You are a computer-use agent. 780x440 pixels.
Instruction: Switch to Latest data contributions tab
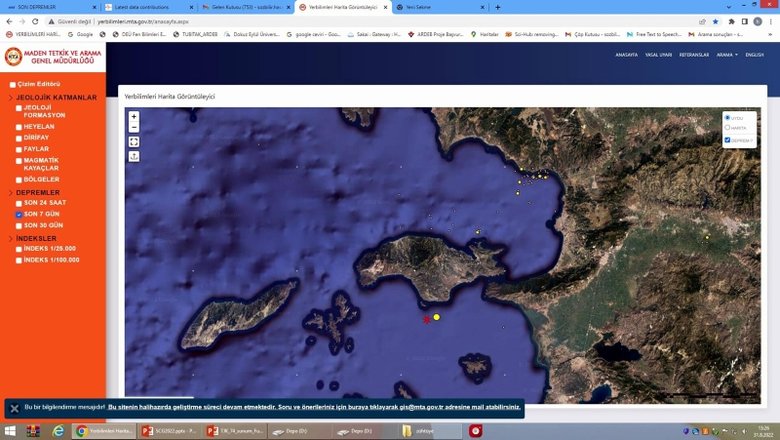tap(148, 7)
